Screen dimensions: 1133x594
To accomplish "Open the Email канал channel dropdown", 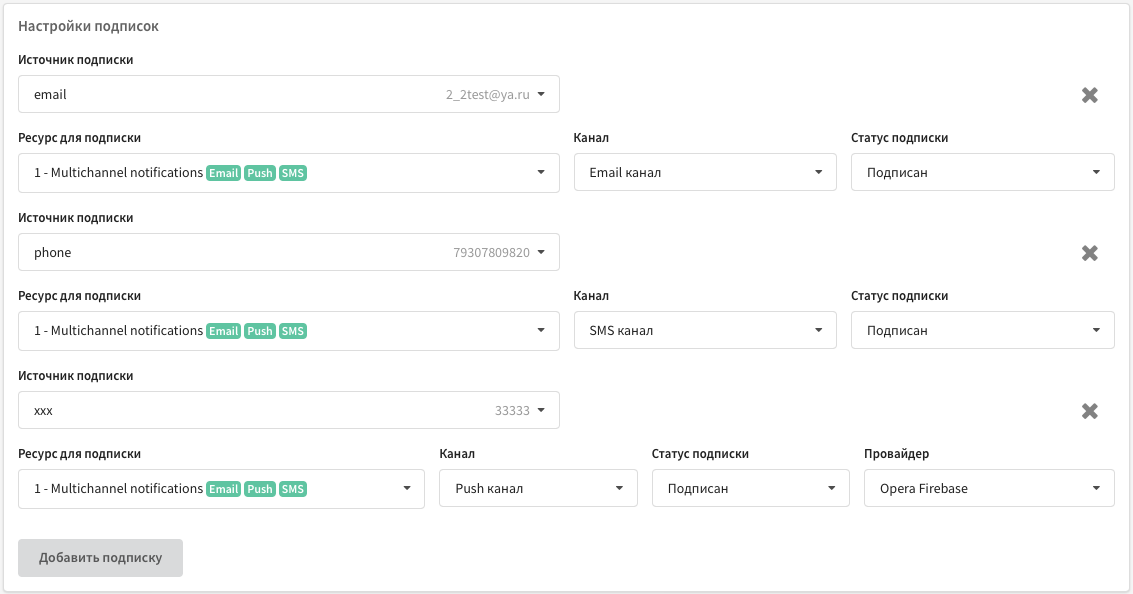I will [x=705, y=172].
